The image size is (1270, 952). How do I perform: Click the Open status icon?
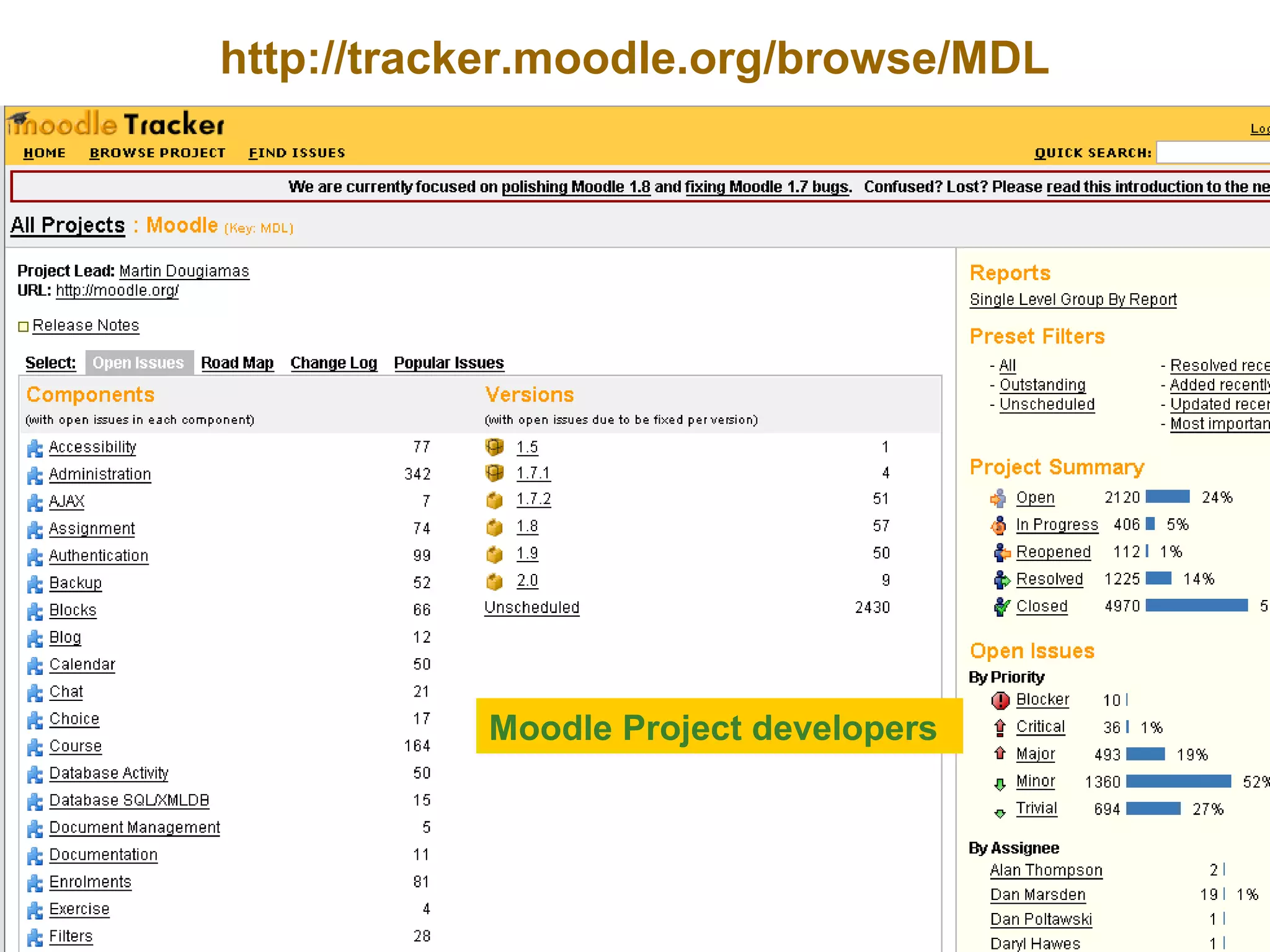click(x=999, y=498)
